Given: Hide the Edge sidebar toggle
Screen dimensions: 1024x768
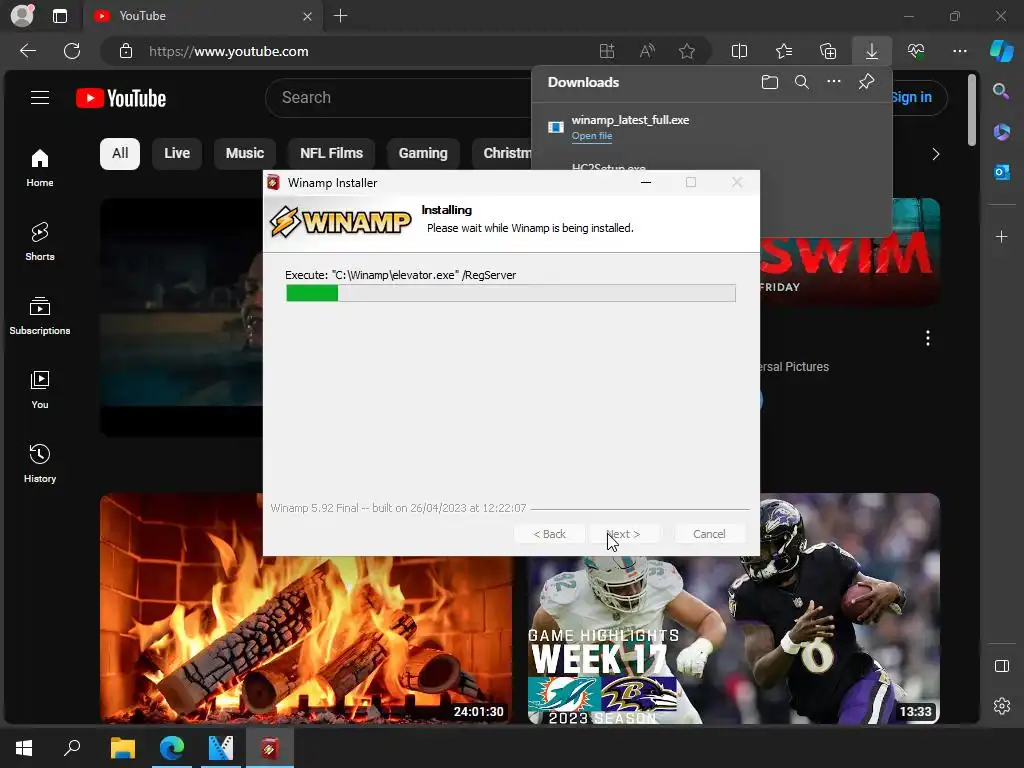Looking at the screenshot, I should point(1001,666).
